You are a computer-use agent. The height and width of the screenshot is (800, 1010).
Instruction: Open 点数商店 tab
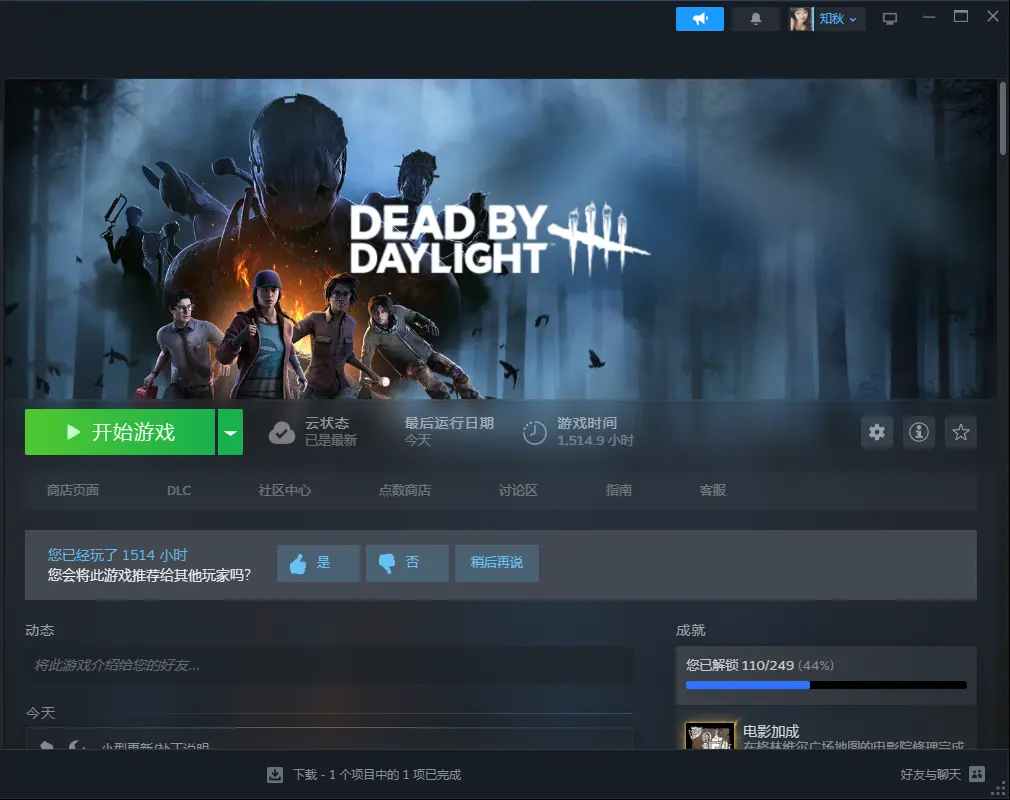pyautogui.click(x=405, y=490)
